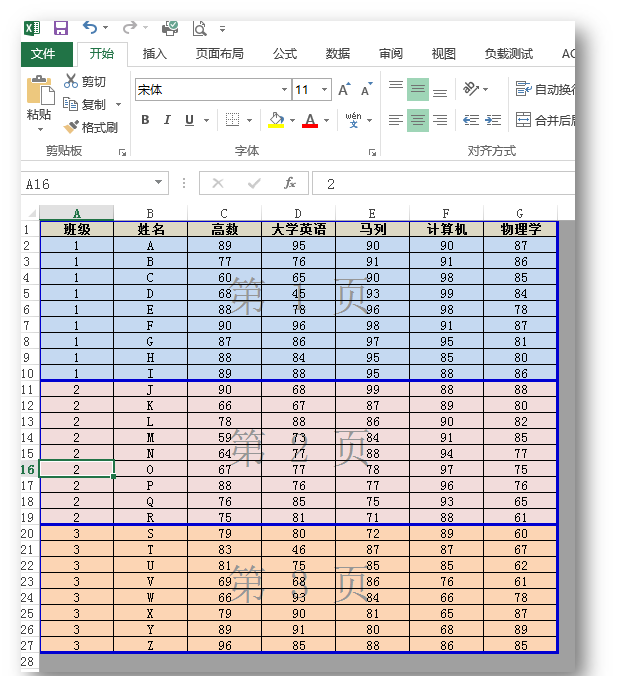Switch to the 负载测试 tab
The height and width of the screenshot is (676, 617).
click(x=509, y=54)
